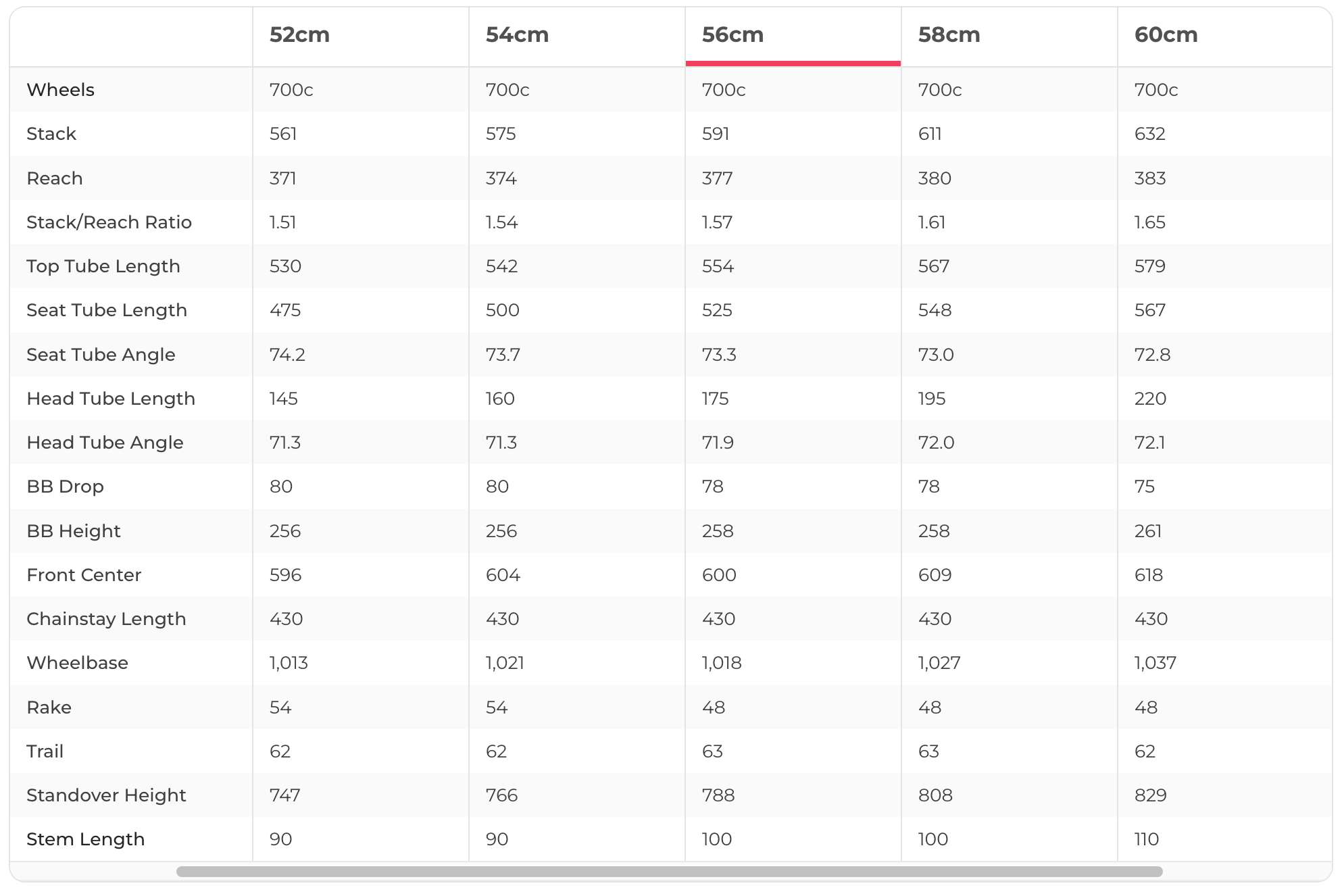Screen dimensions: 1342x896
Task: Click the 54cm Top Tube Length value 542
Action: [x=501, y=266]
